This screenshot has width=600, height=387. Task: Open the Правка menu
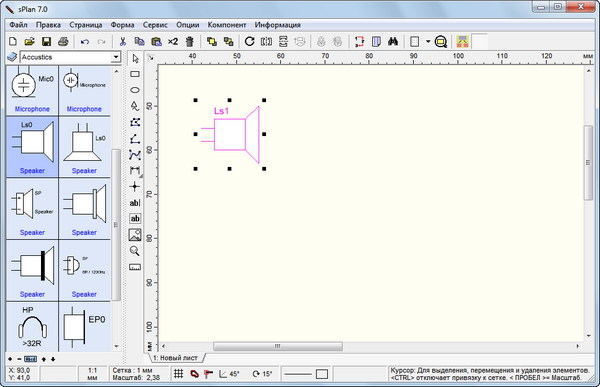(x=48, y=25)
